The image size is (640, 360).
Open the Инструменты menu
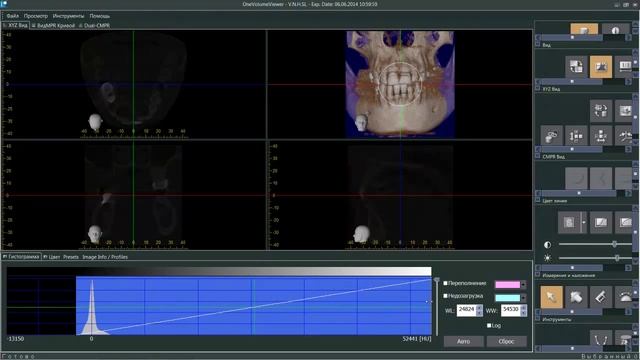tap(68, 16)
